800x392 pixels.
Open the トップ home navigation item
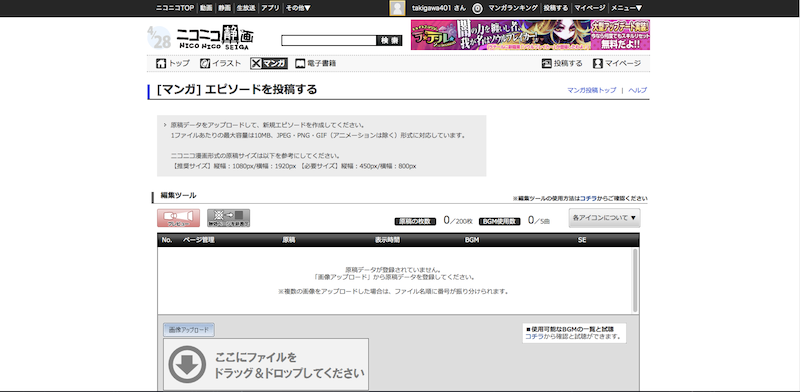pos(172,63)
